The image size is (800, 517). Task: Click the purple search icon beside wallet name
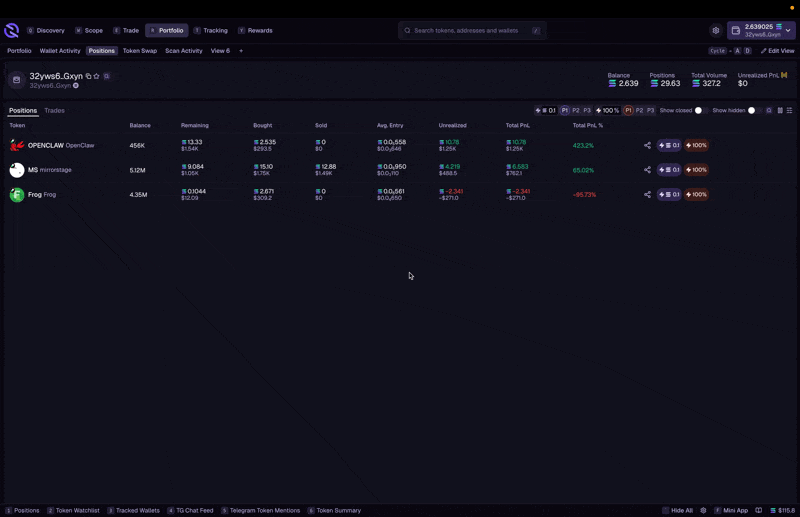107,76
